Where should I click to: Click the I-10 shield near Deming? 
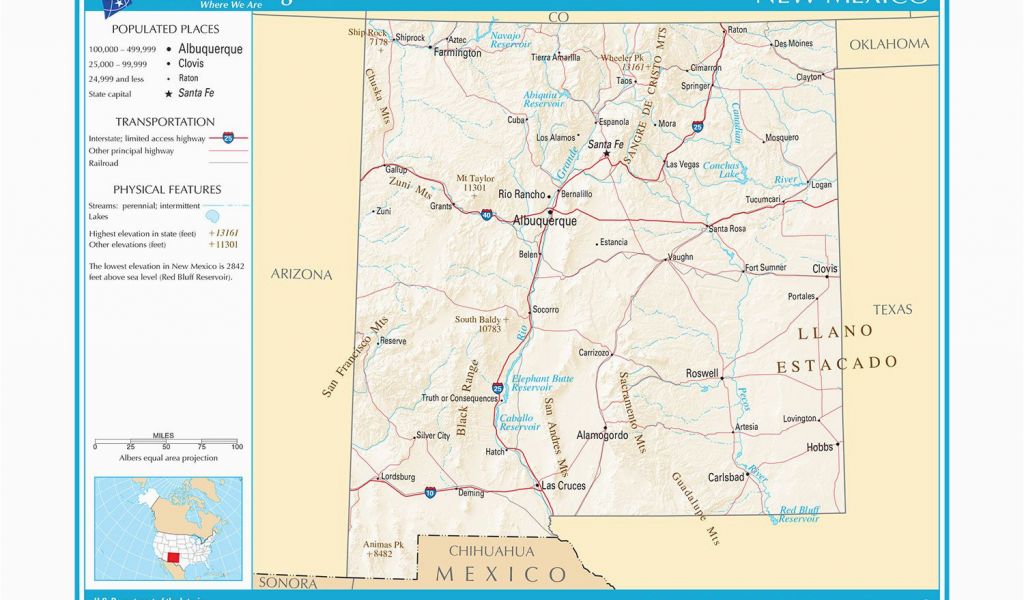pos(429,492)
